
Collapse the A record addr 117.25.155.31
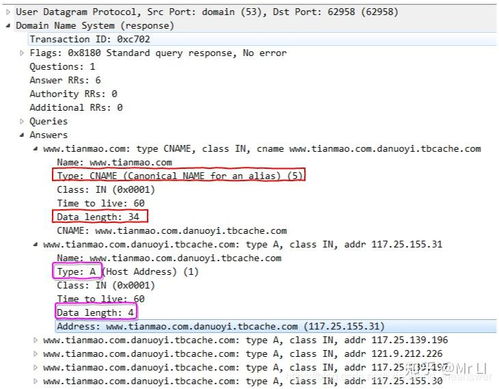pyautogui.click(x=35, y=244)
